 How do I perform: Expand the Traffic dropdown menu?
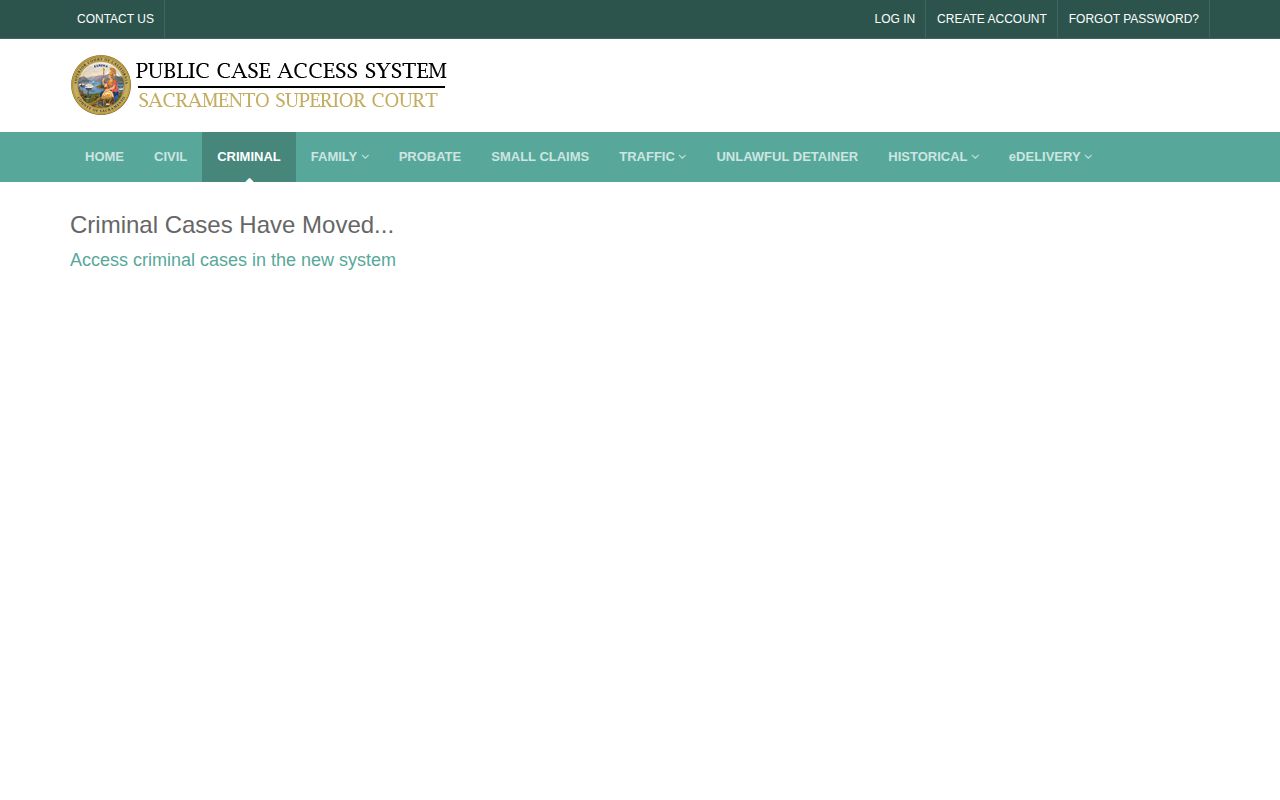click(x=652, y=157)
